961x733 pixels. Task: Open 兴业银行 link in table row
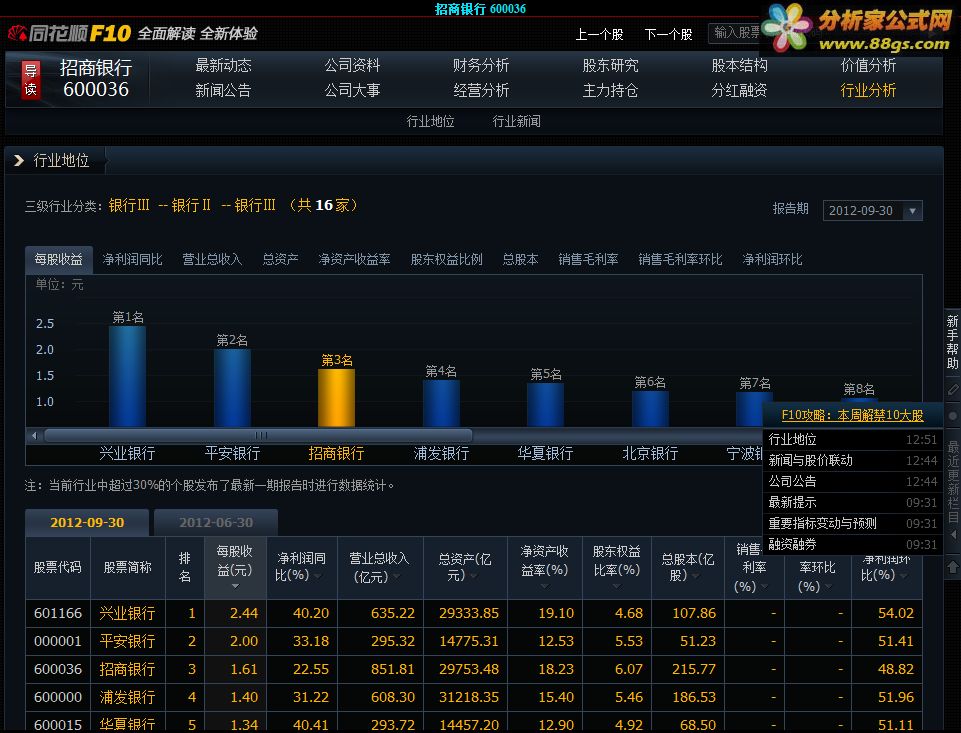pyautogui.click(x=127, y=613)
